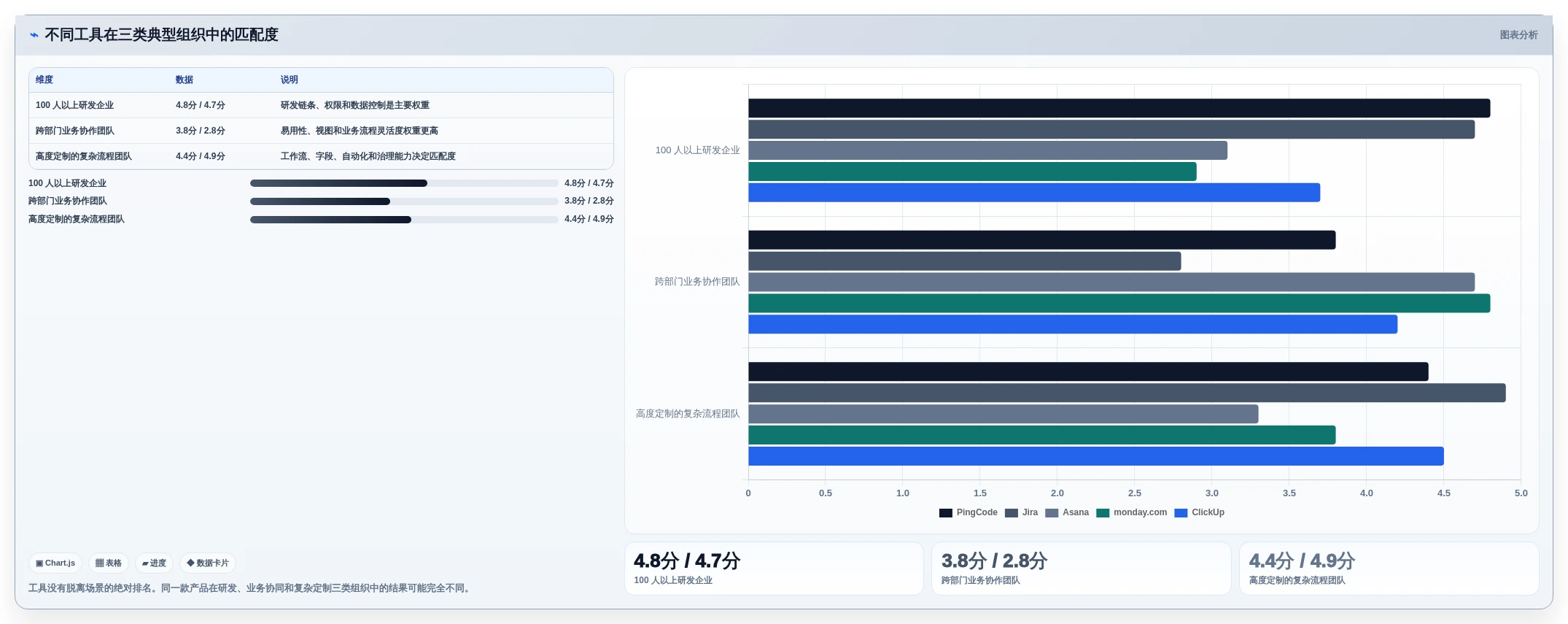1568x624 pixels.
Task: Select the Chart.js chip
Action: coord(55,563)
